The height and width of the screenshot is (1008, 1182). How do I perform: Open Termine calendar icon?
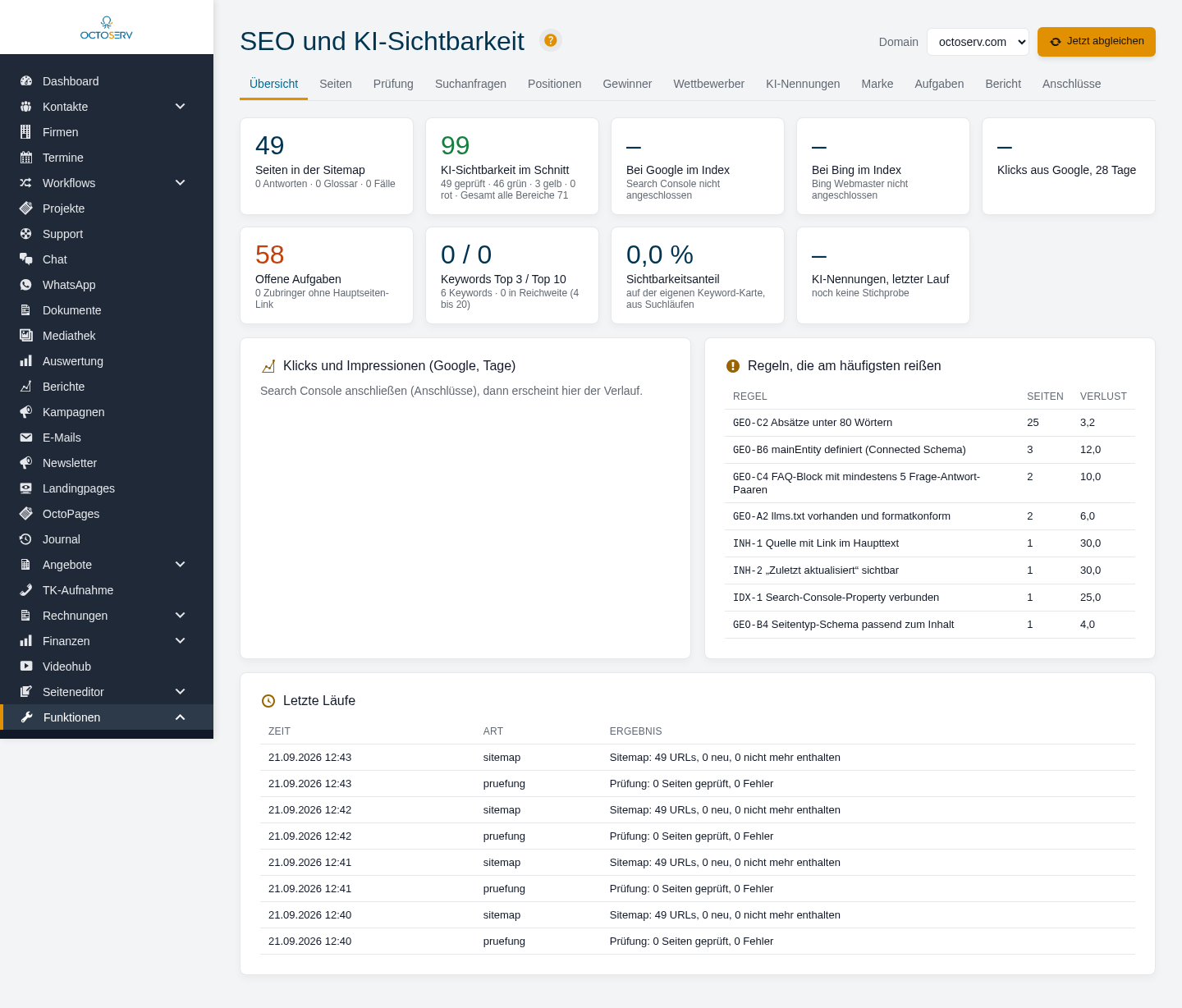coord(26,158)
